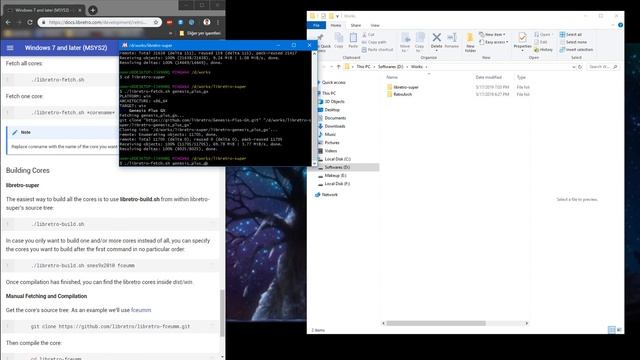The image size is (640, 360).
Task: Click the Properties checkmark icon in ribbon
Action: tap(522, 38)
